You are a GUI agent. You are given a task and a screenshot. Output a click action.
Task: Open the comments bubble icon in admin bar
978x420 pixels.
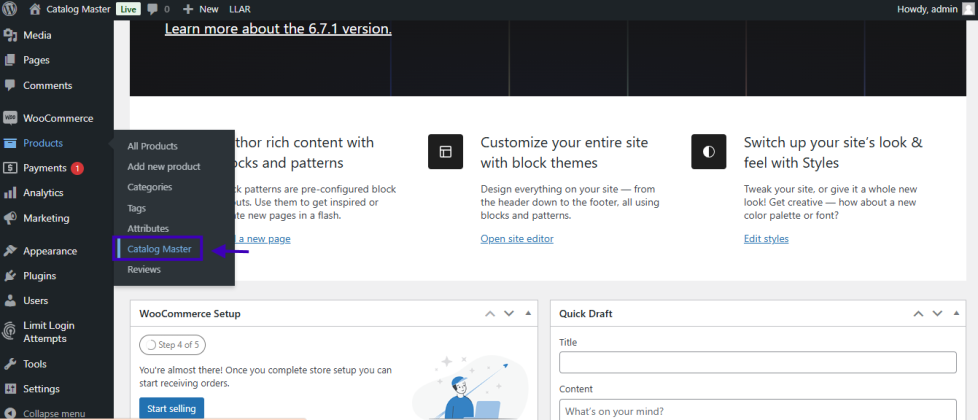click(153, 9)
